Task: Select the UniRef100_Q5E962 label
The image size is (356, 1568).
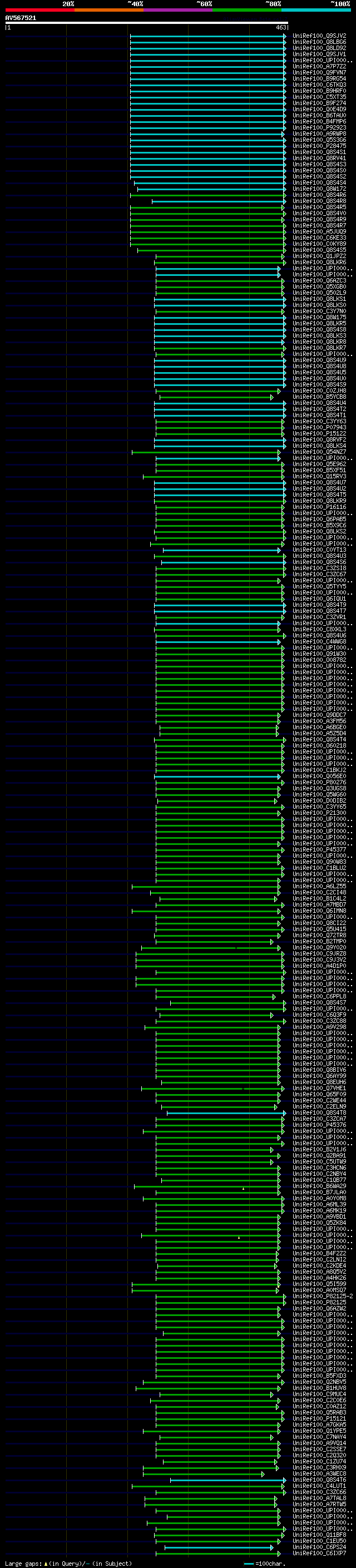Action: (319, 464)
